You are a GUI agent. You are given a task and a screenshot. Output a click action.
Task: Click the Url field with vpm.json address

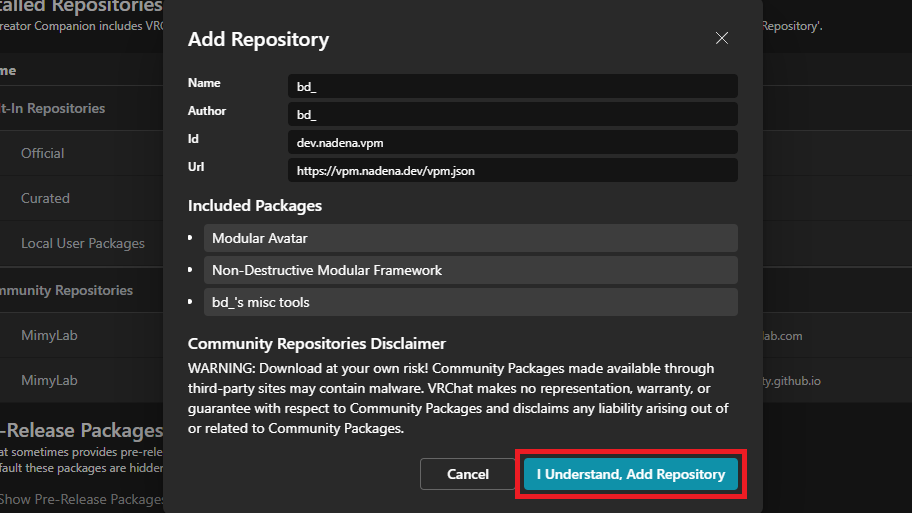(512, 171)
